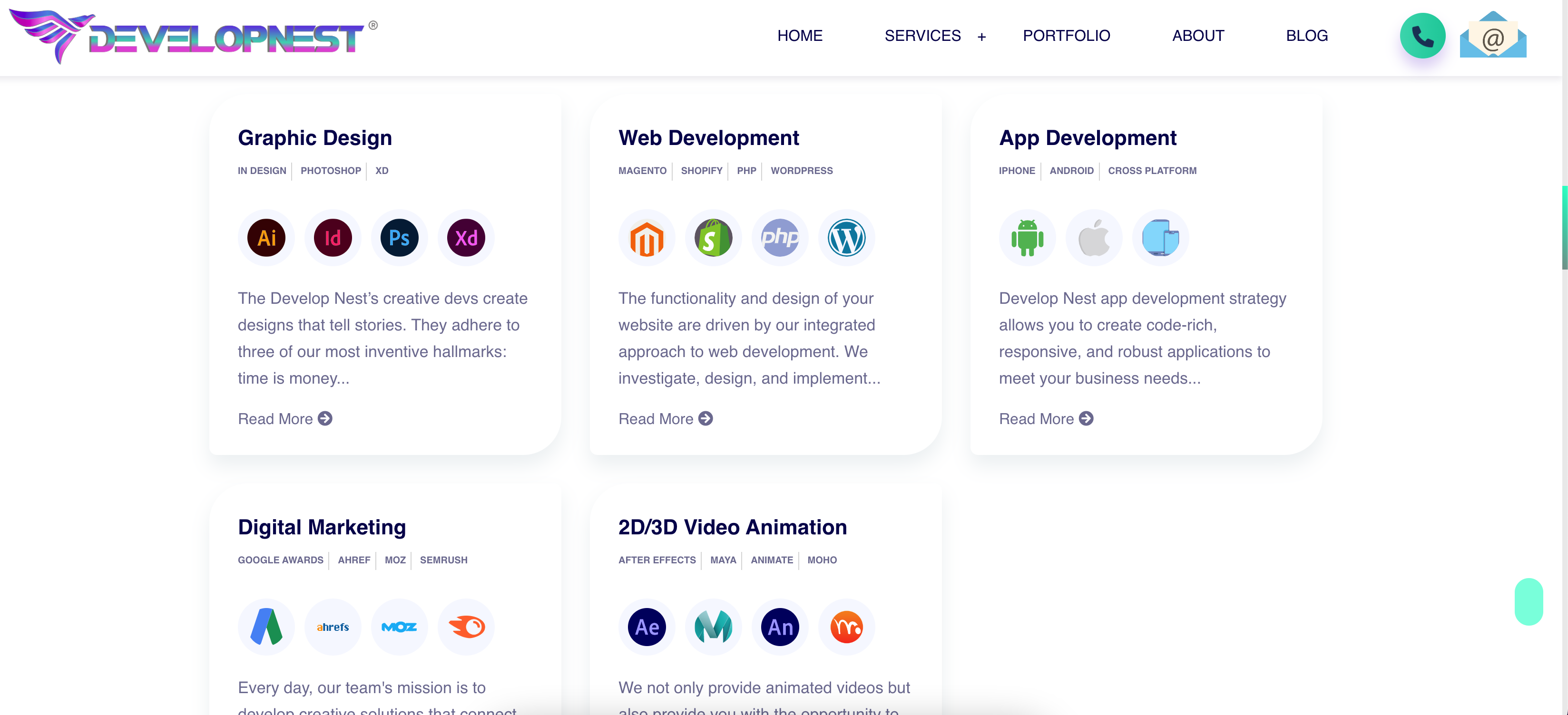Screen dimensions: 1568x715
Task: Click the MAYA tag
Action: (x=723, y=560)
